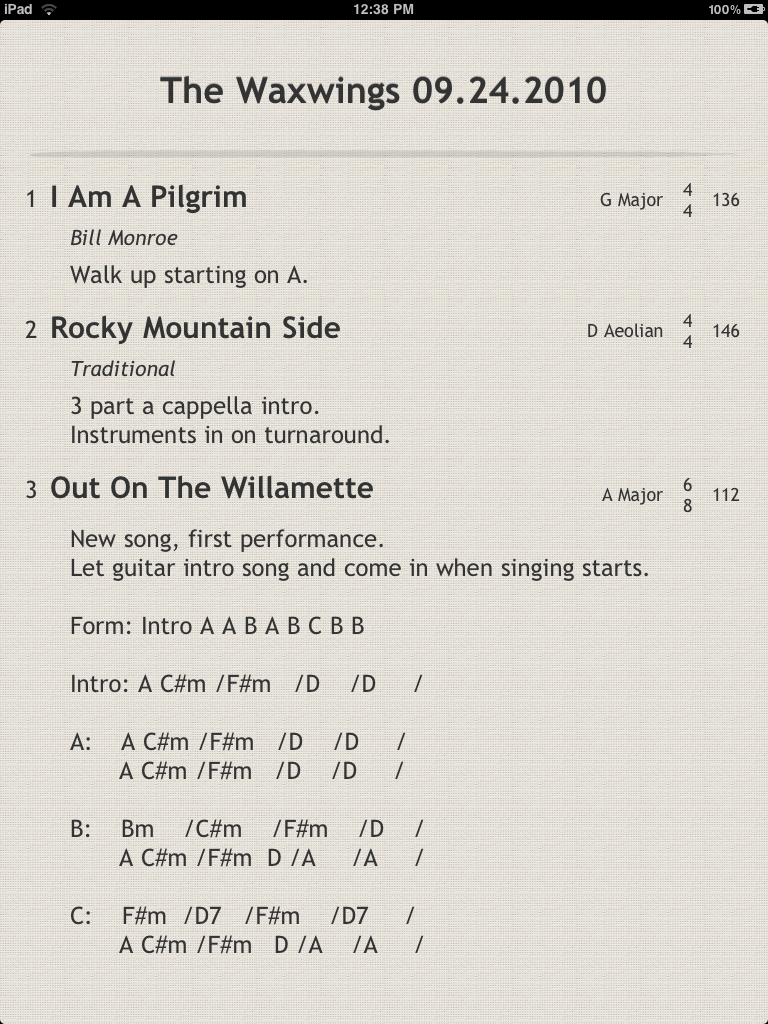Tap the note Walk up starting on A.
Screen dimensions: 768x1024
[189, 275]
